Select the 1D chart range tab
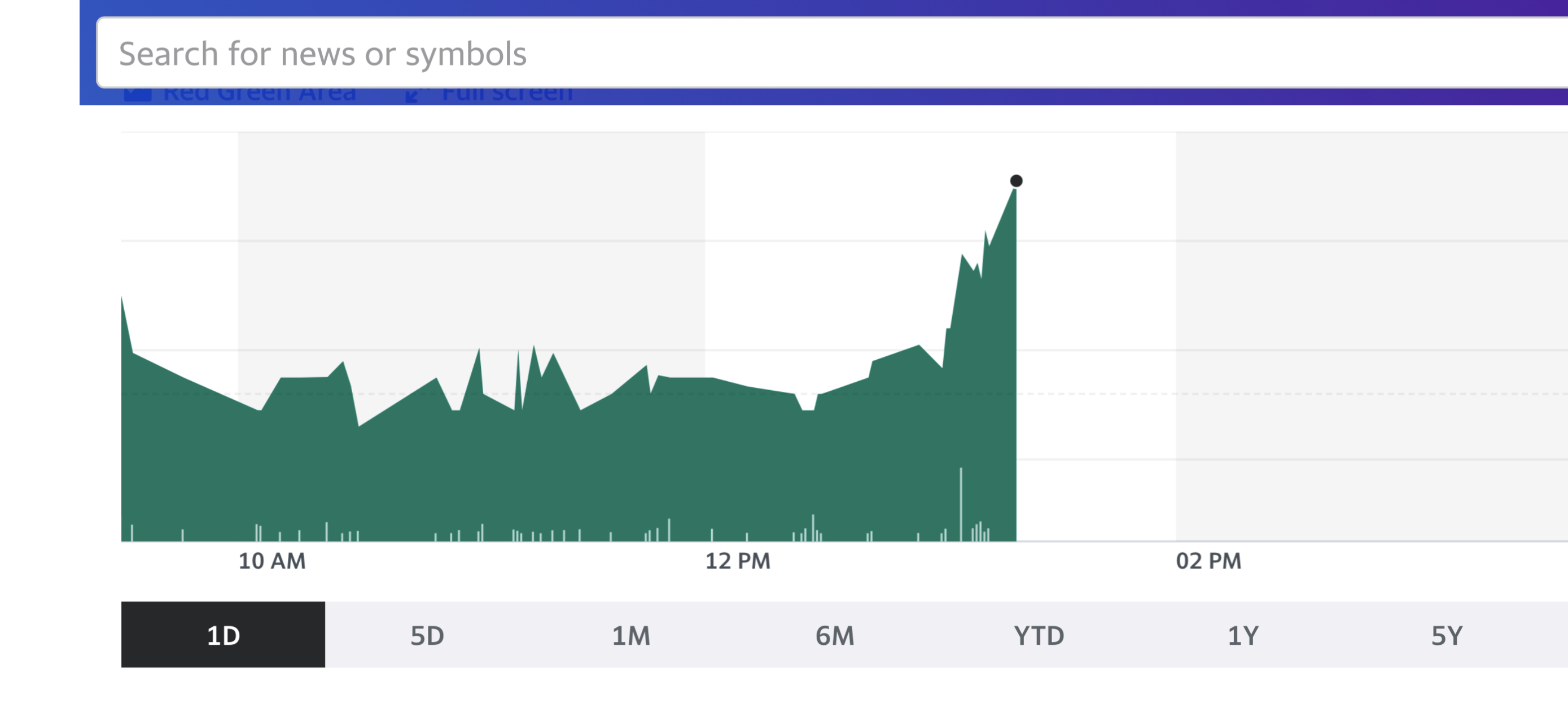Viewport: 1568px width, 725px height. (x=223, y=635)
